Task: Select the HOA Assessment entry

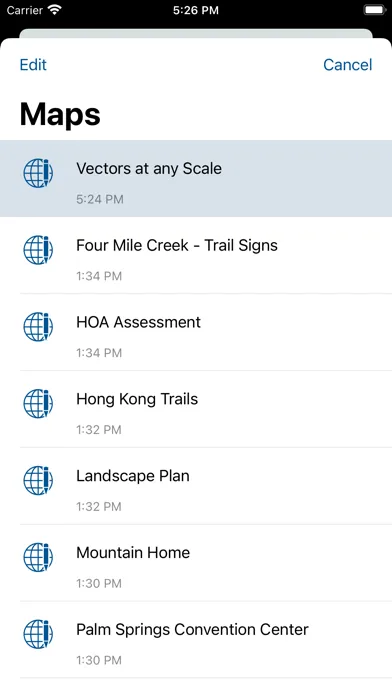Action: (x=196, y=332)
